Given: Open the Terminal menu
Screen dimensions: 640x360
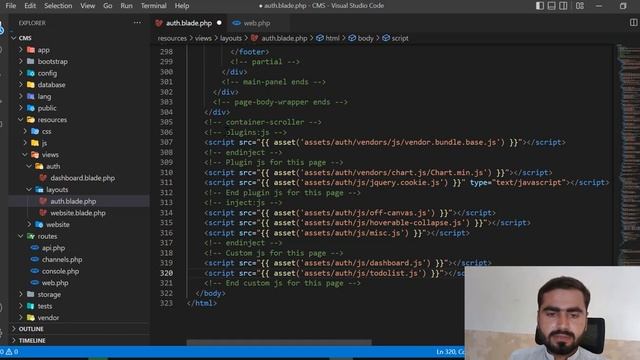Looking at the screenshot, I should [x=153, y=6].
